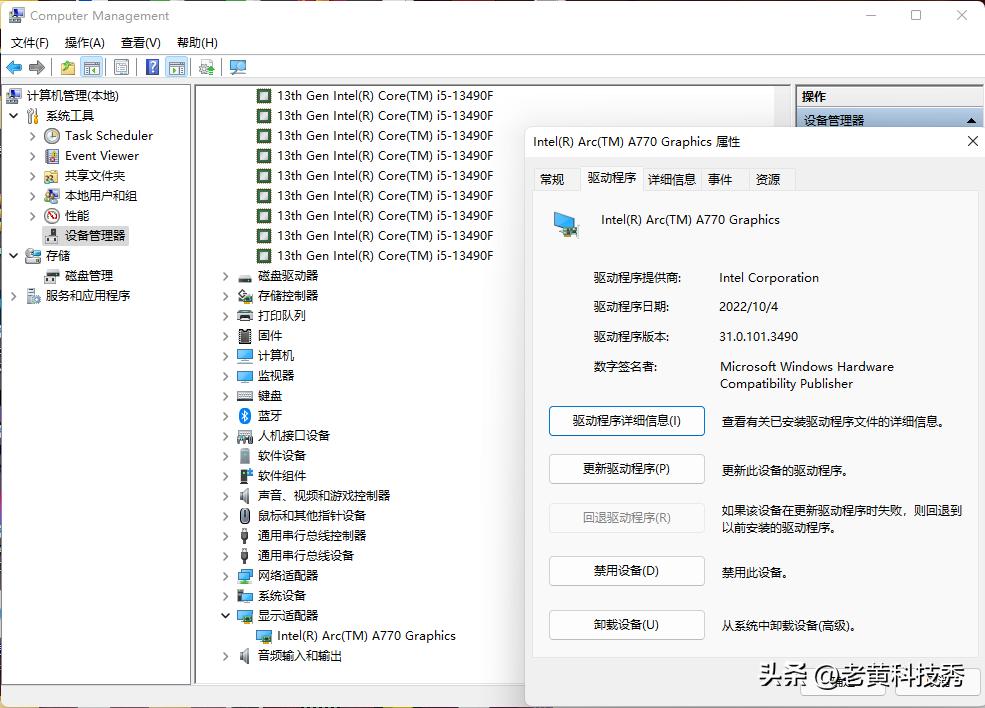Click the Back arrow in toolbar
985x708 pixels.
click(x=14, y=68)
